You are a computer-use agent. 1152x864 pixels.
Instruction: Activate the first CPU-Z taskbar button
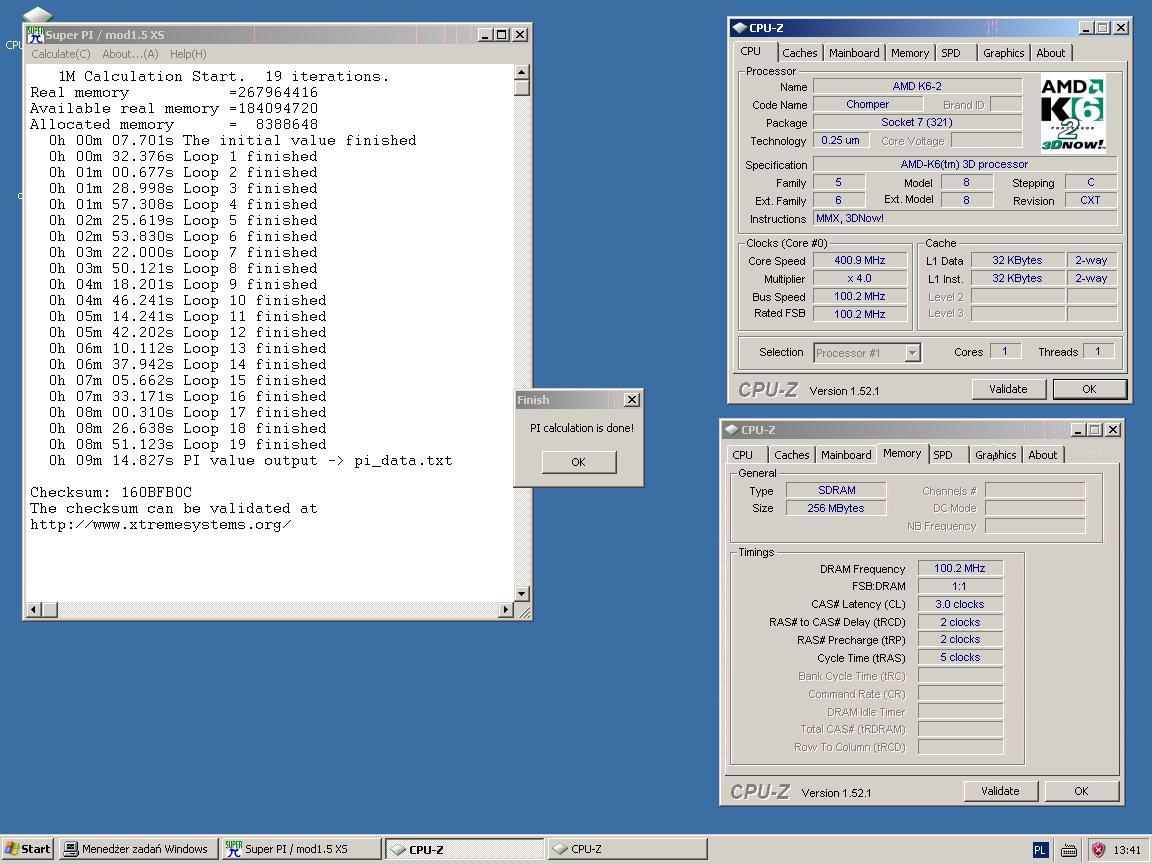click(x=464, y=849)
